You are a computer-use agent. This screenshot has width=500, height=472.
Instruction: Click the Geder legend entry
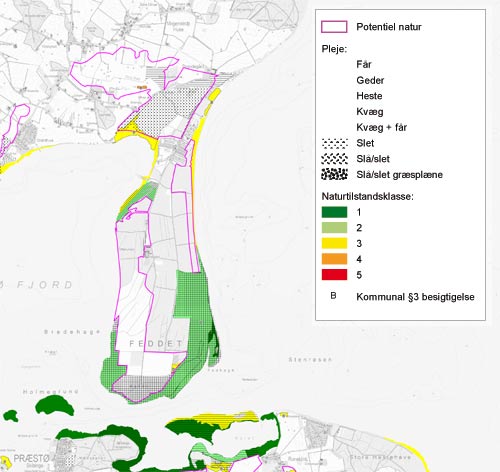(370, 80)
